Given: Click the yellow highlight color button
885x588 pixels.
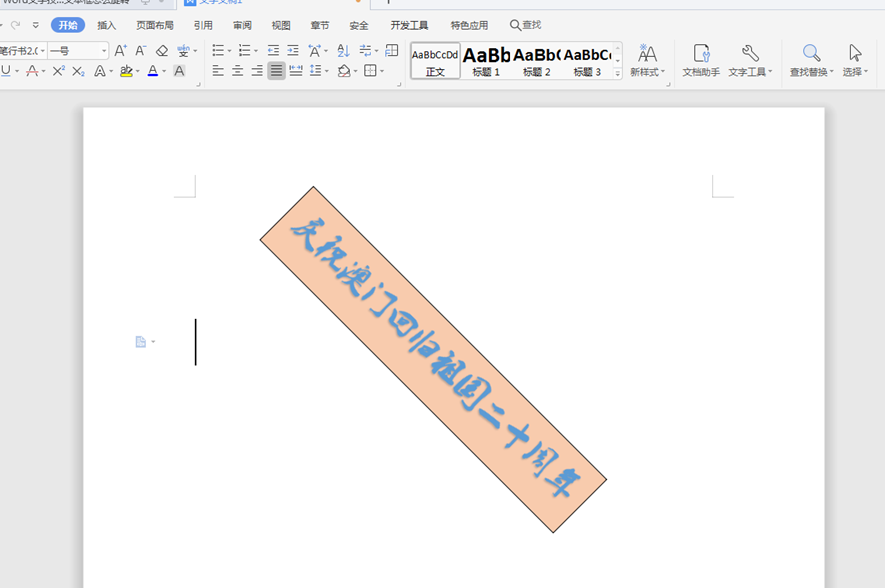Looking at the screenshot, I should [x=125, y=71].
